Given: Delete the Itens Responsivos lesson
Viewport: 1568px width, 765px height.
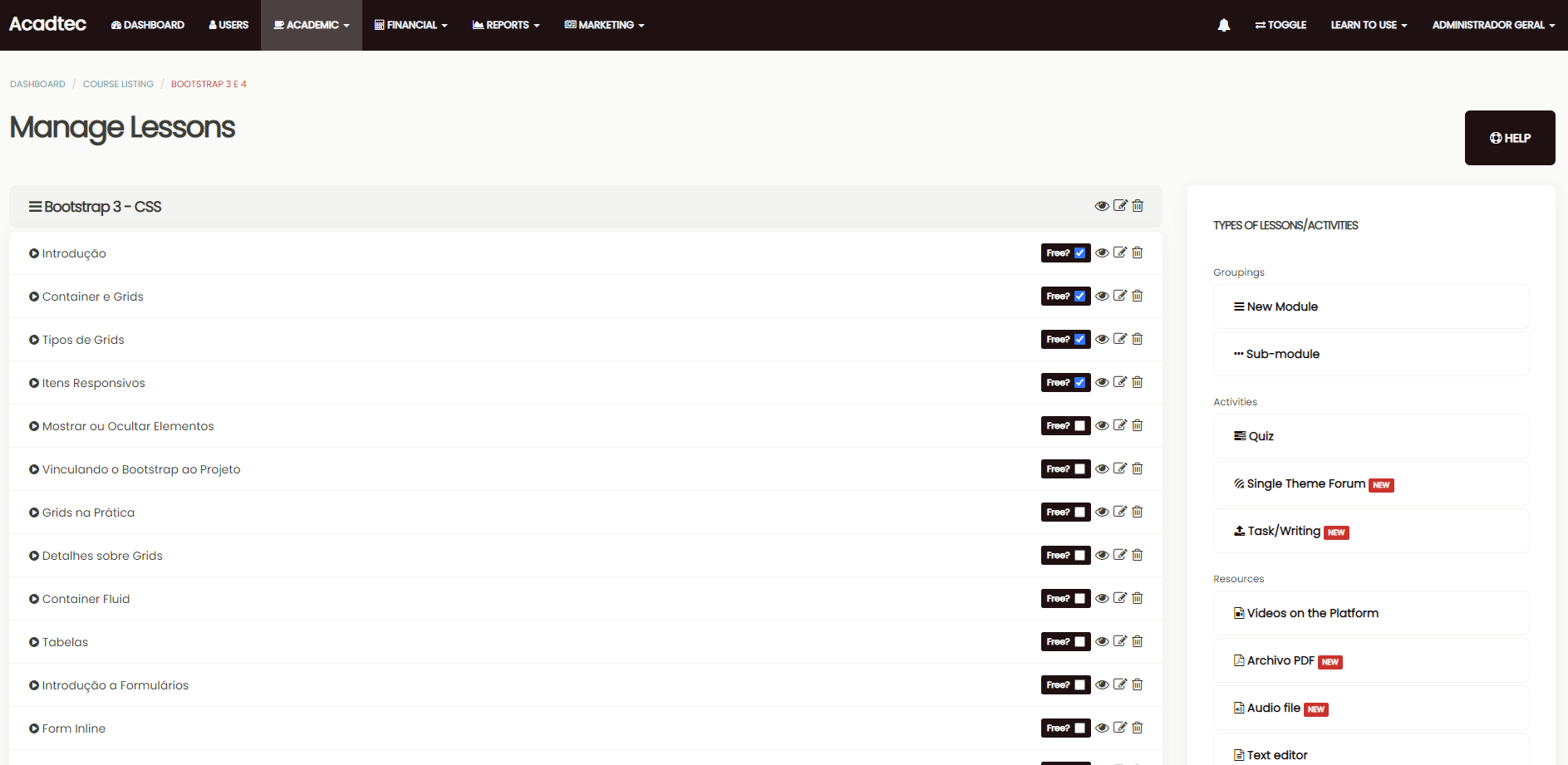Looking at the screenshot, I should (x=1138, y=382).
